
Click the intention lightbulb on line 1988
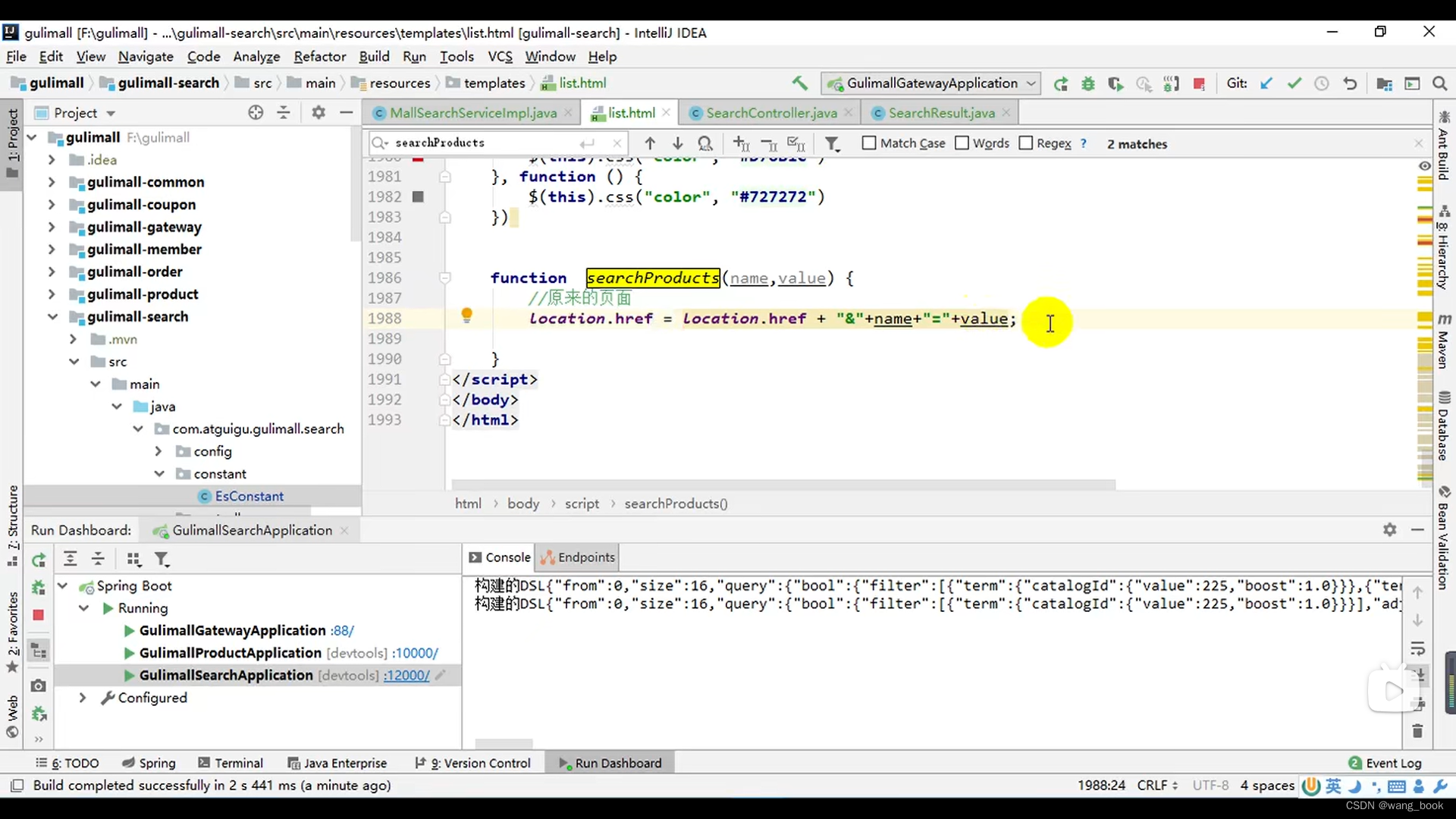point(466,315)
